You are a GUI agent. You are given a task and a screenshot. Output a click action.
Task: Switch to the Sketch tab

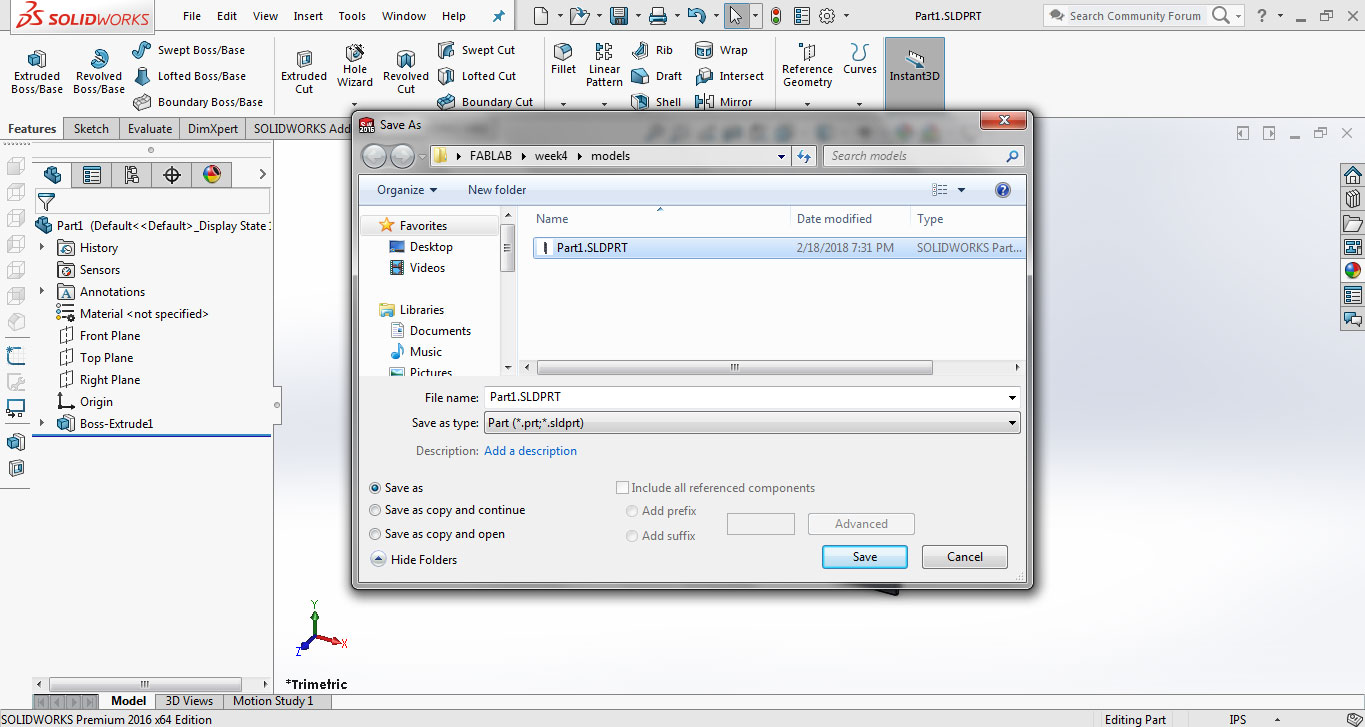coord(91,128)
